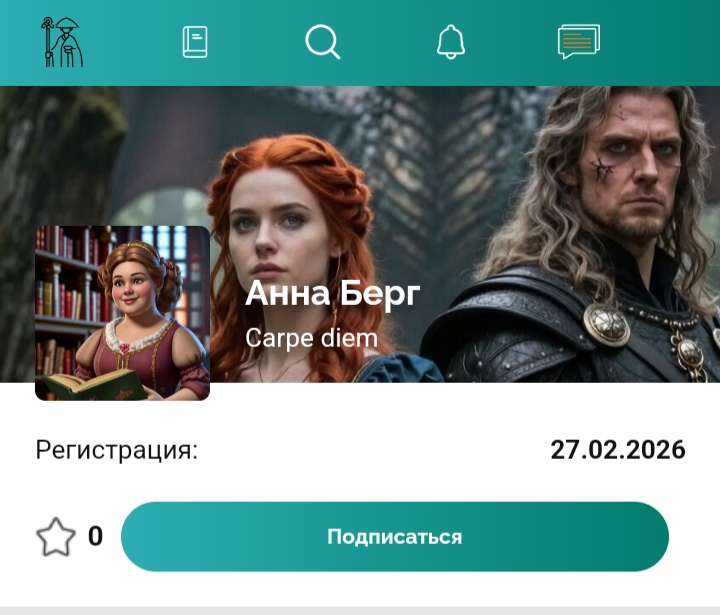Click the Регистрация label
Screen dimensions: 720x615
[x=117, y=450]
